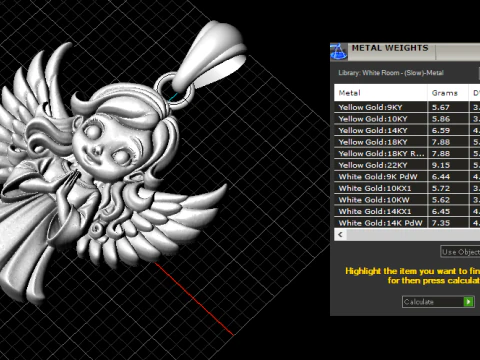Image resolution: width=480 pixels, height=360 pixels.
Task: Select the White Gold:10KX1 row
Action: [407, 188]
